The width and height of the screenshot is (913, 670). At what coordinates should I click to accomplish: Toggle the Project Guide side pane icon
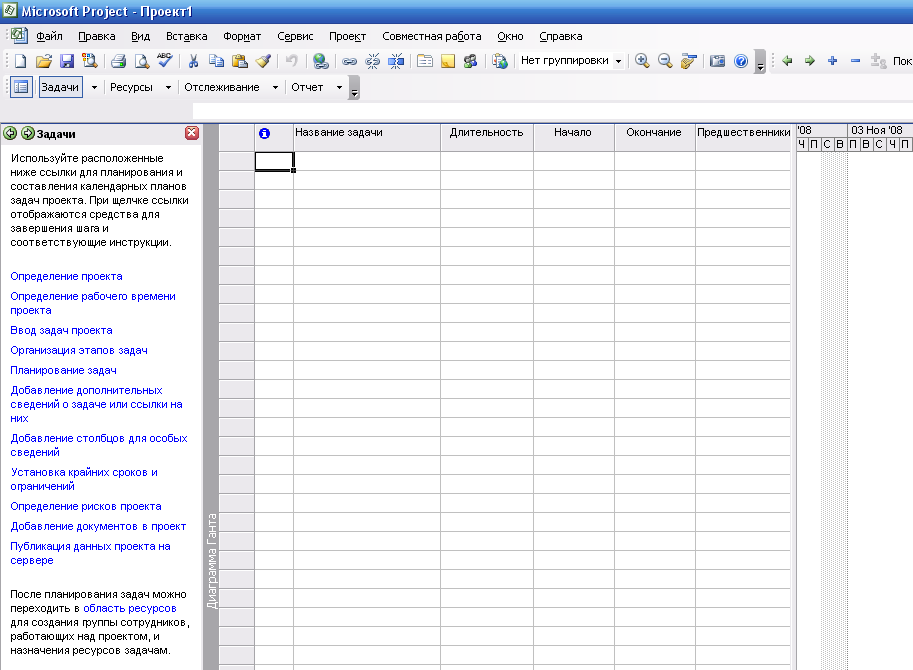21,87
